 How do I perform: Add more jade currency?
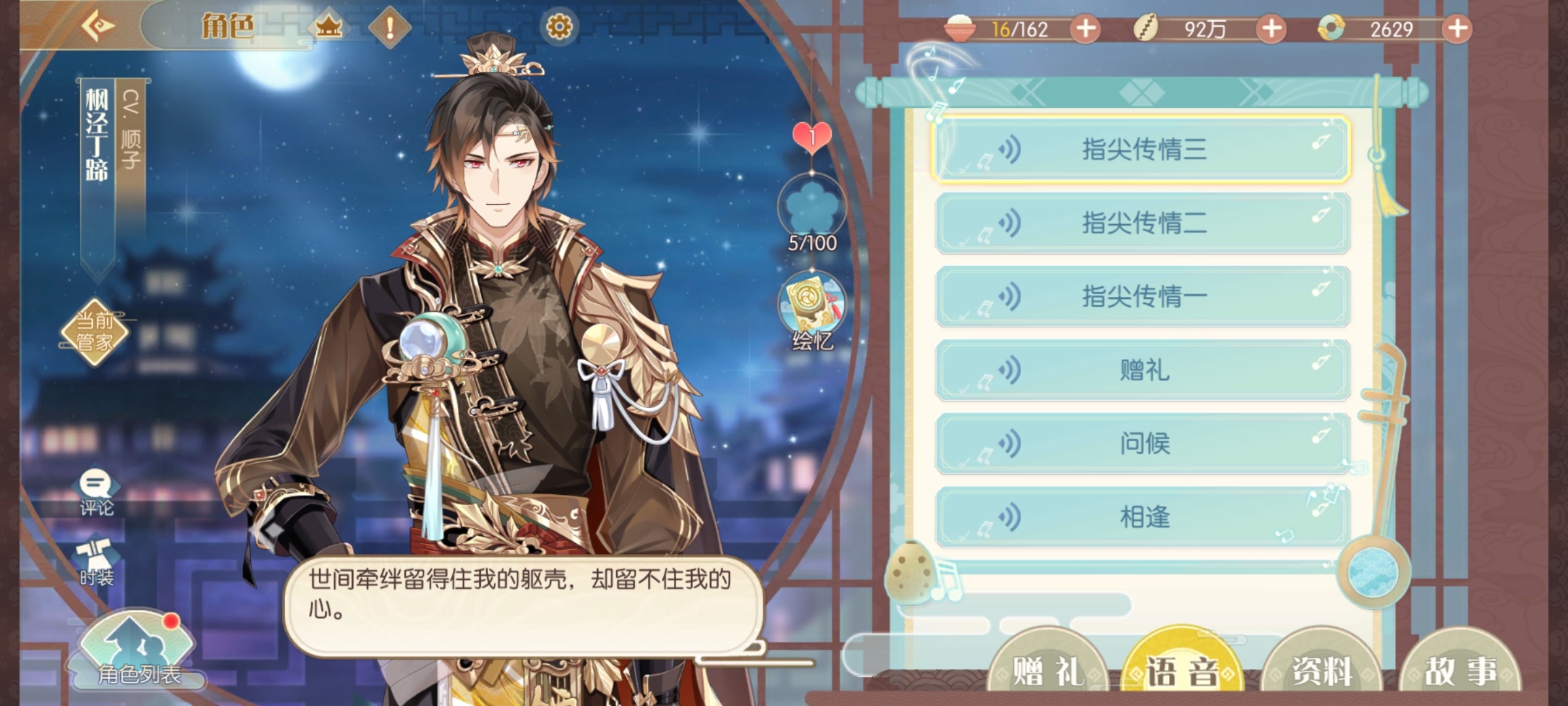[x=1456, y=29]
